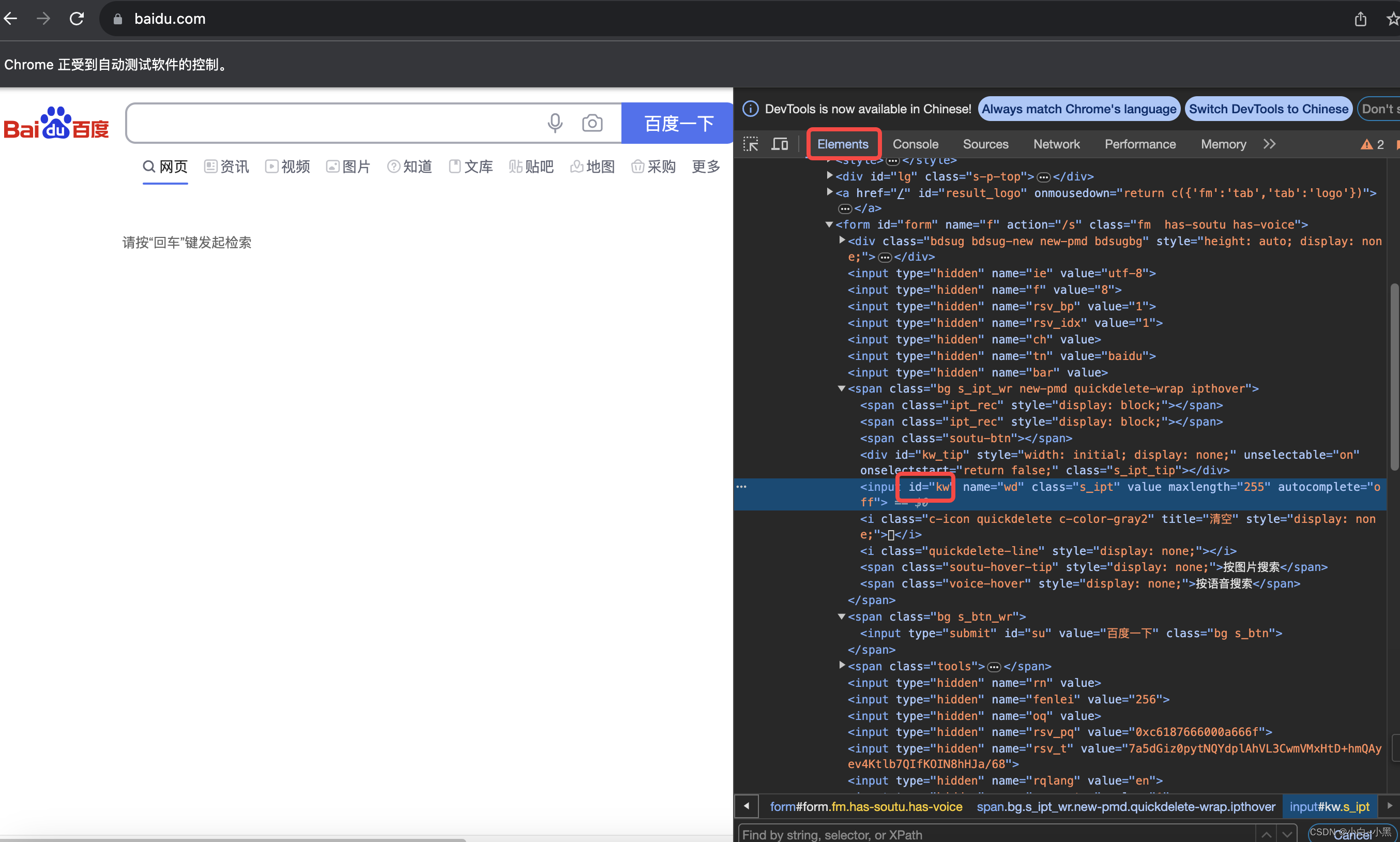Select form#form breadcrumb
Image resolution: width=1400 pixels, height=842 pixels.
(x=866, y=806)
